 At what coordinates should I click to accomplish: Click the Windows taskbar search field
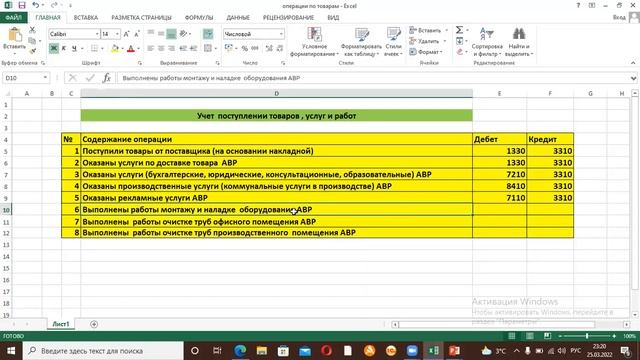(x=103, y=351)
